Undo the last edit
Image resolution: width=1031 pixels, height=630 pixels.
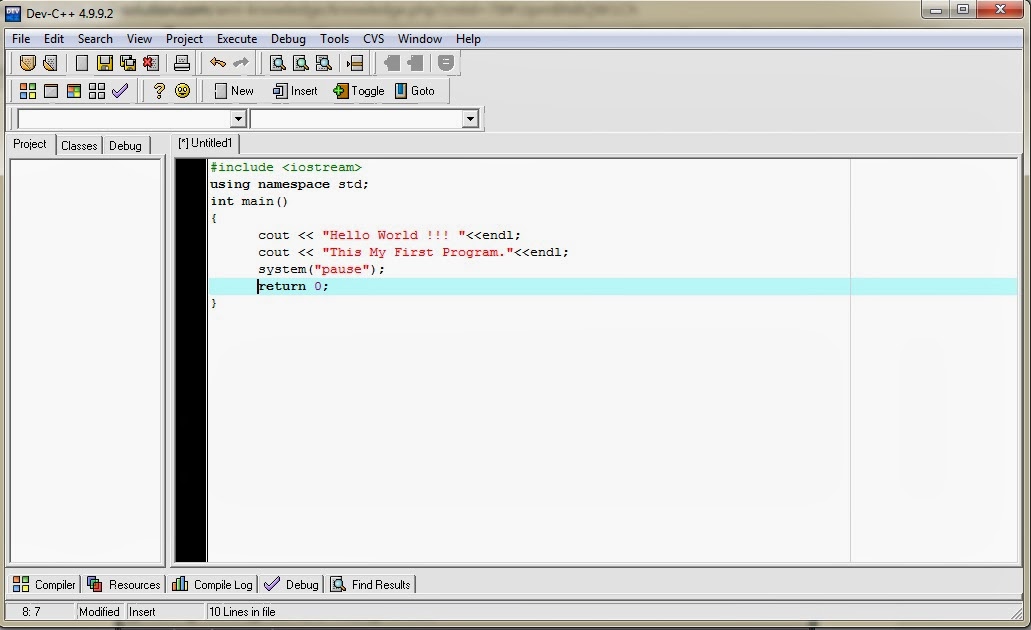click(217, 62)
